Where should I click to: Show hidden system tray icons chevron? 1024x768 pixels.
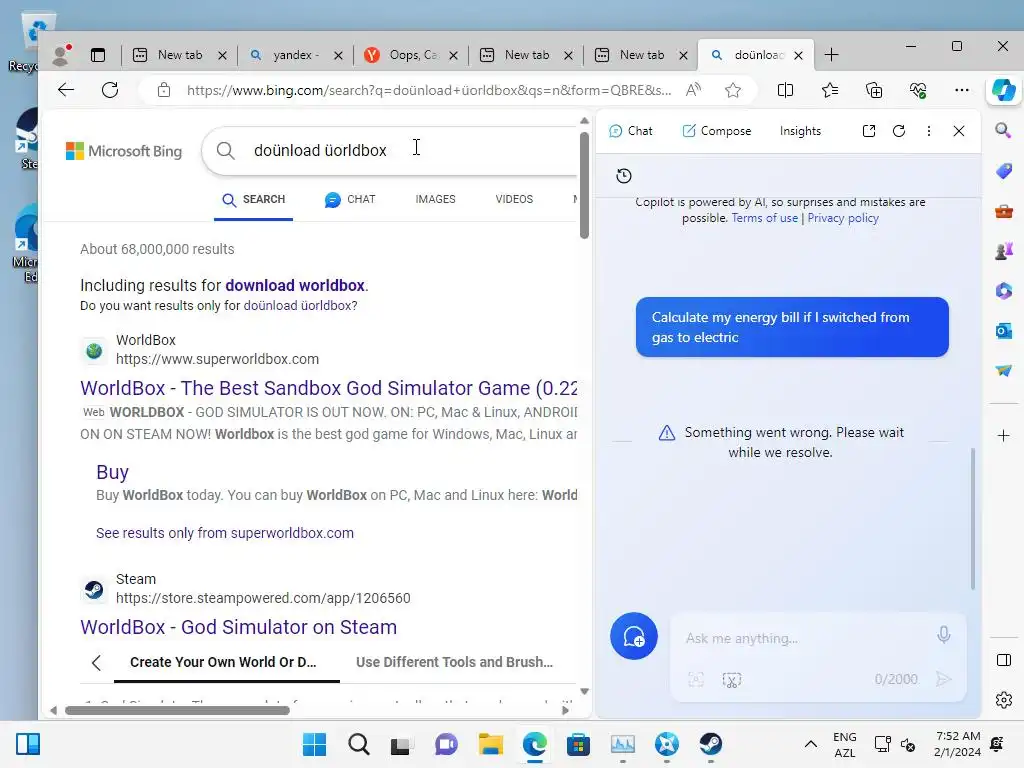810,744
